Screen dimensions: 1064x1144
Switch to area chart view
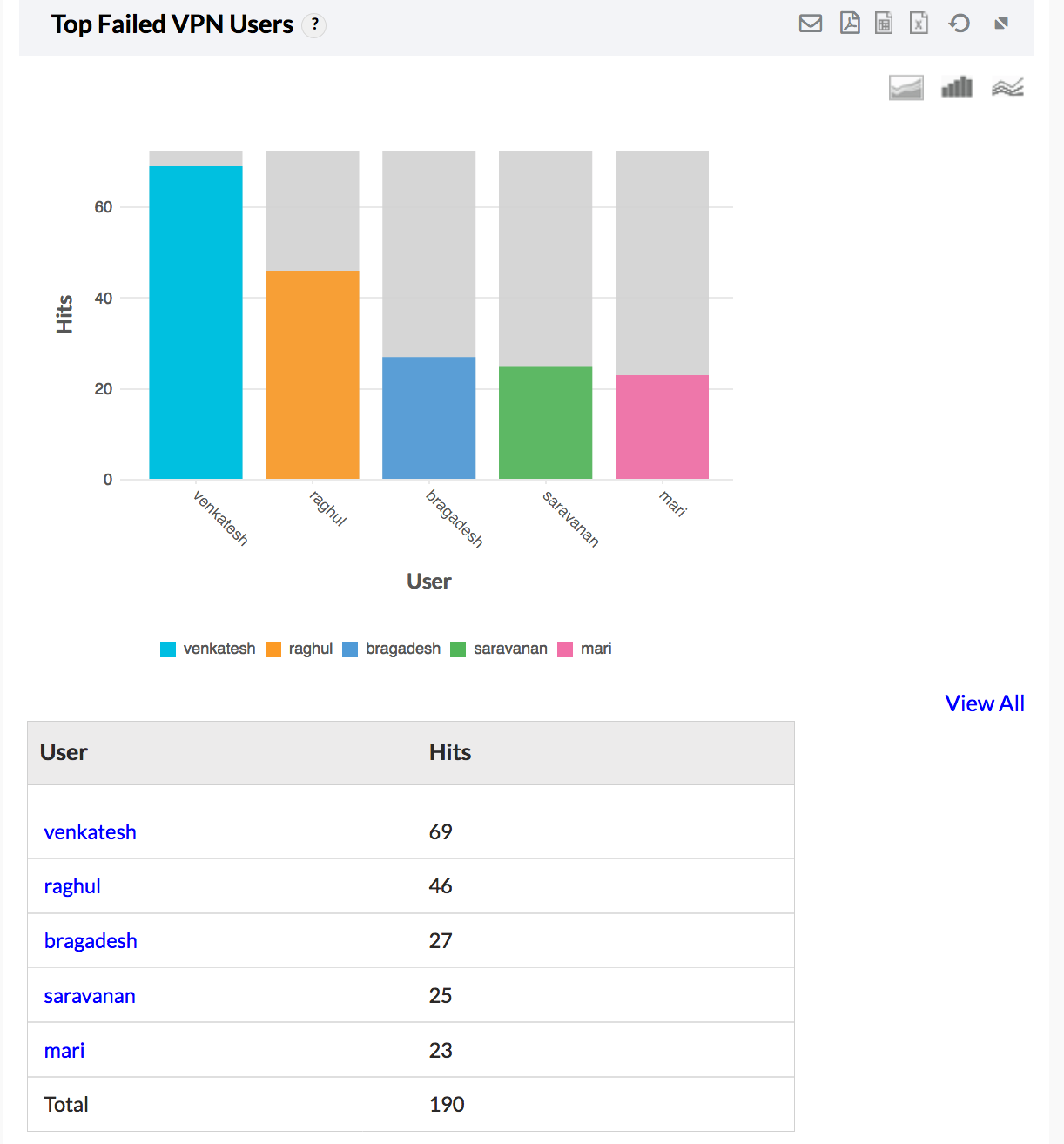click(906, 87)
